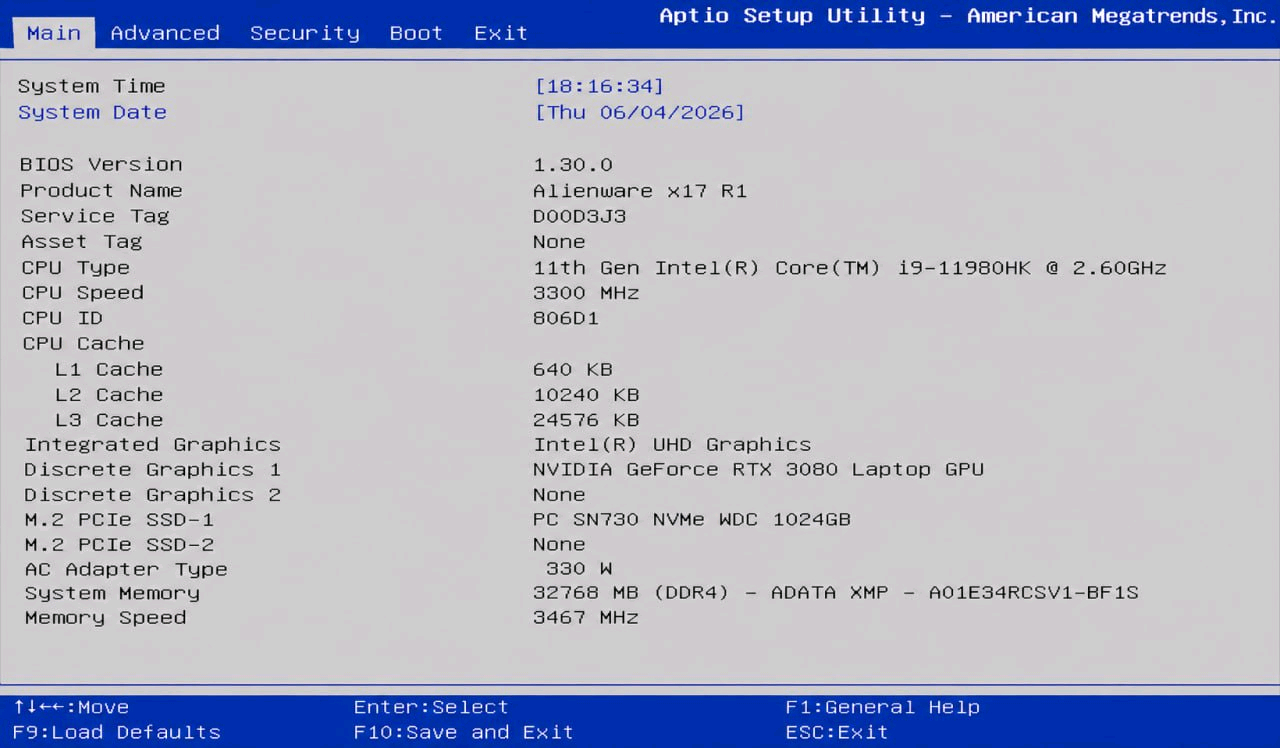Click the Aptio Setup Utility title text

point(968,16)
